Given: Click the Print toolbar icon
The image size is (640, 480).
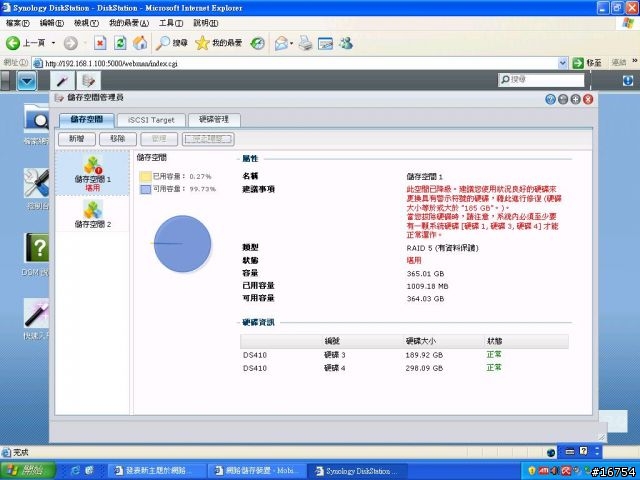Looking at the screenshot, I should (x=305, y=43).
